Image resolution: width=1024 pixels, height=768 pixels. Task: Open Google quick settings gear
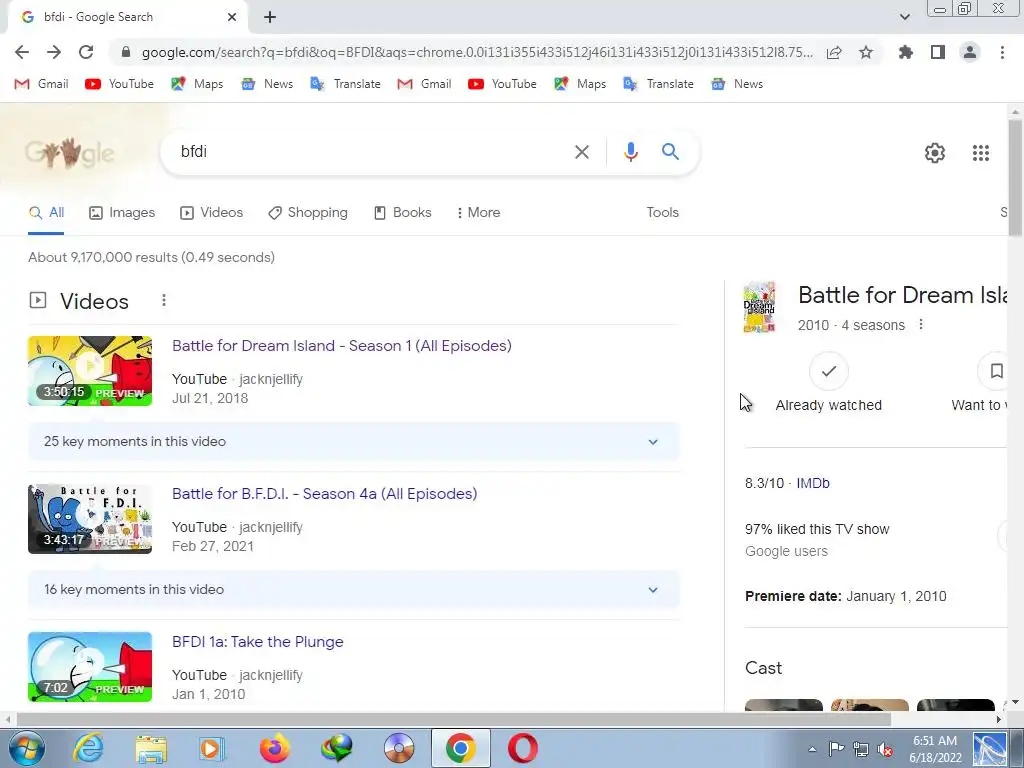click(935, 153)
